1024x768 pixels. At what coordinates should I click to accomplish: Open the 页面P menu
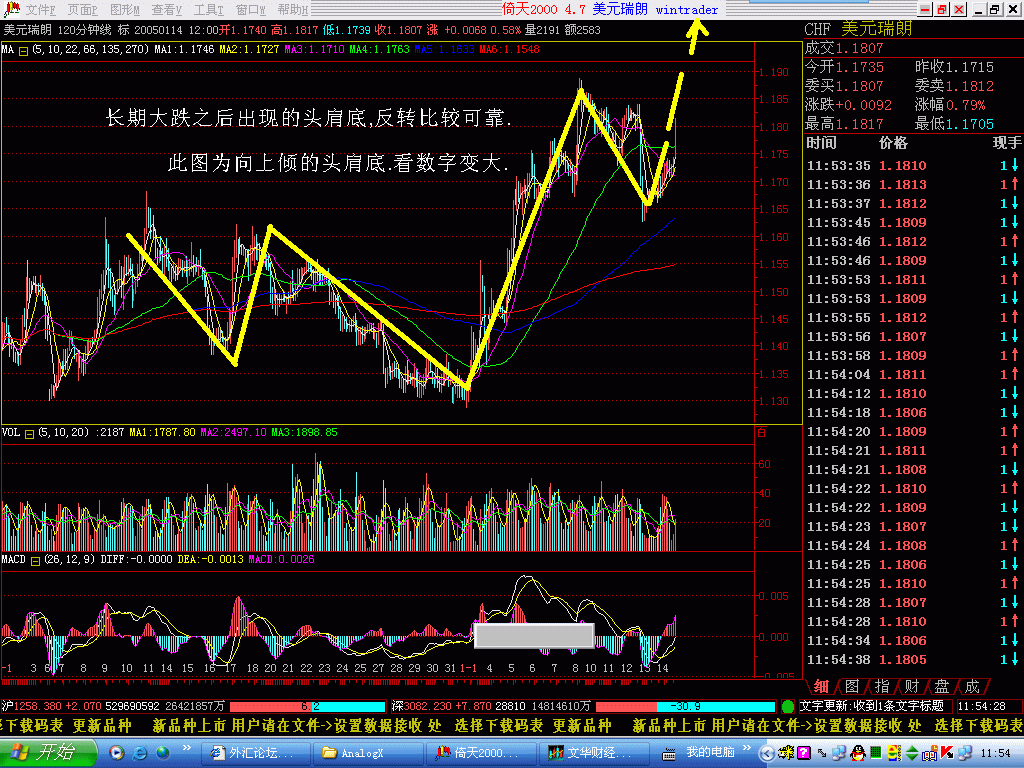point(82,10)
